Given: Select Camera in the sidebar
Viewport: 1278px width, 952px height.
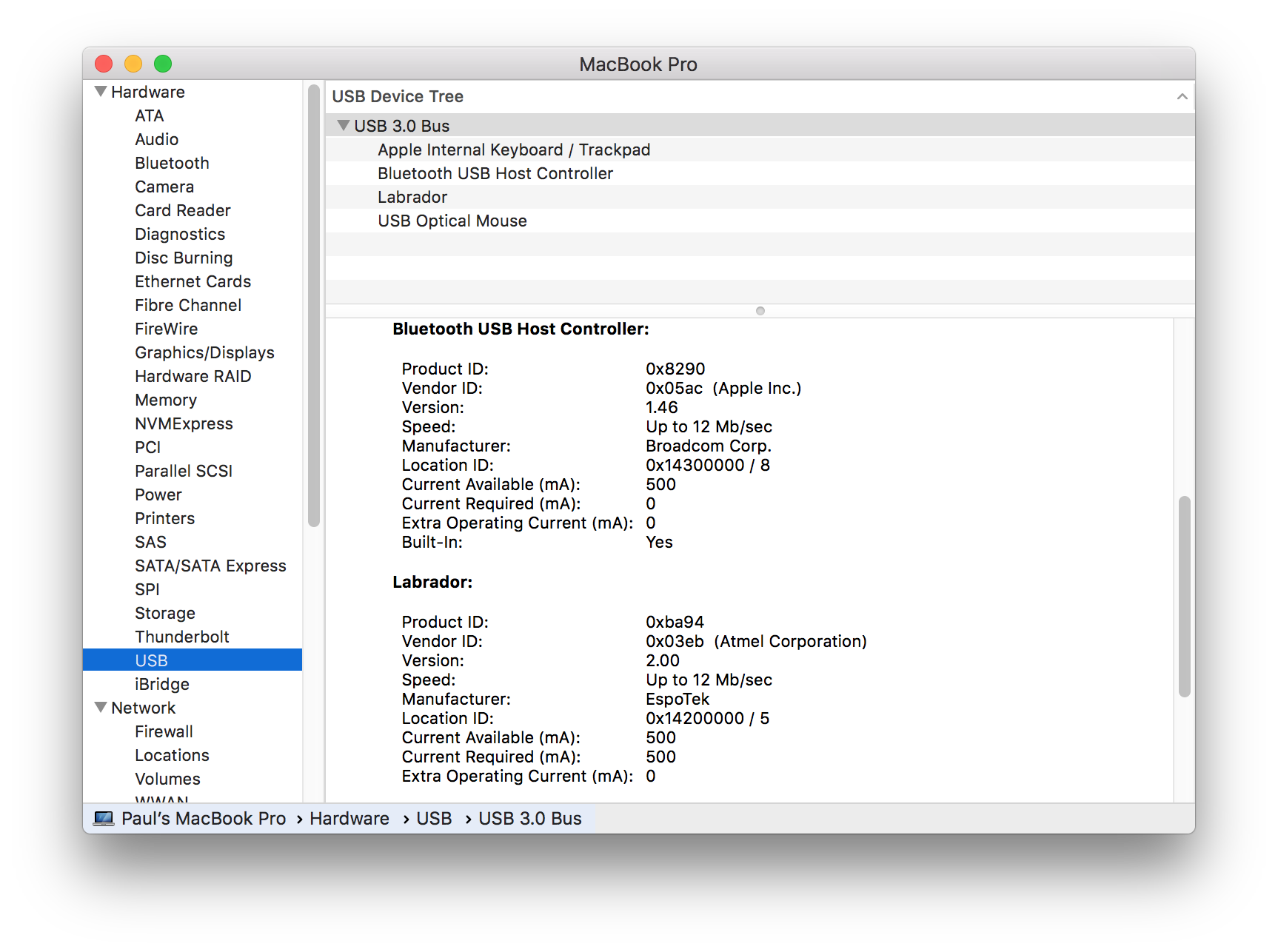Looking at the screenshot, I should tap(164, 187).
